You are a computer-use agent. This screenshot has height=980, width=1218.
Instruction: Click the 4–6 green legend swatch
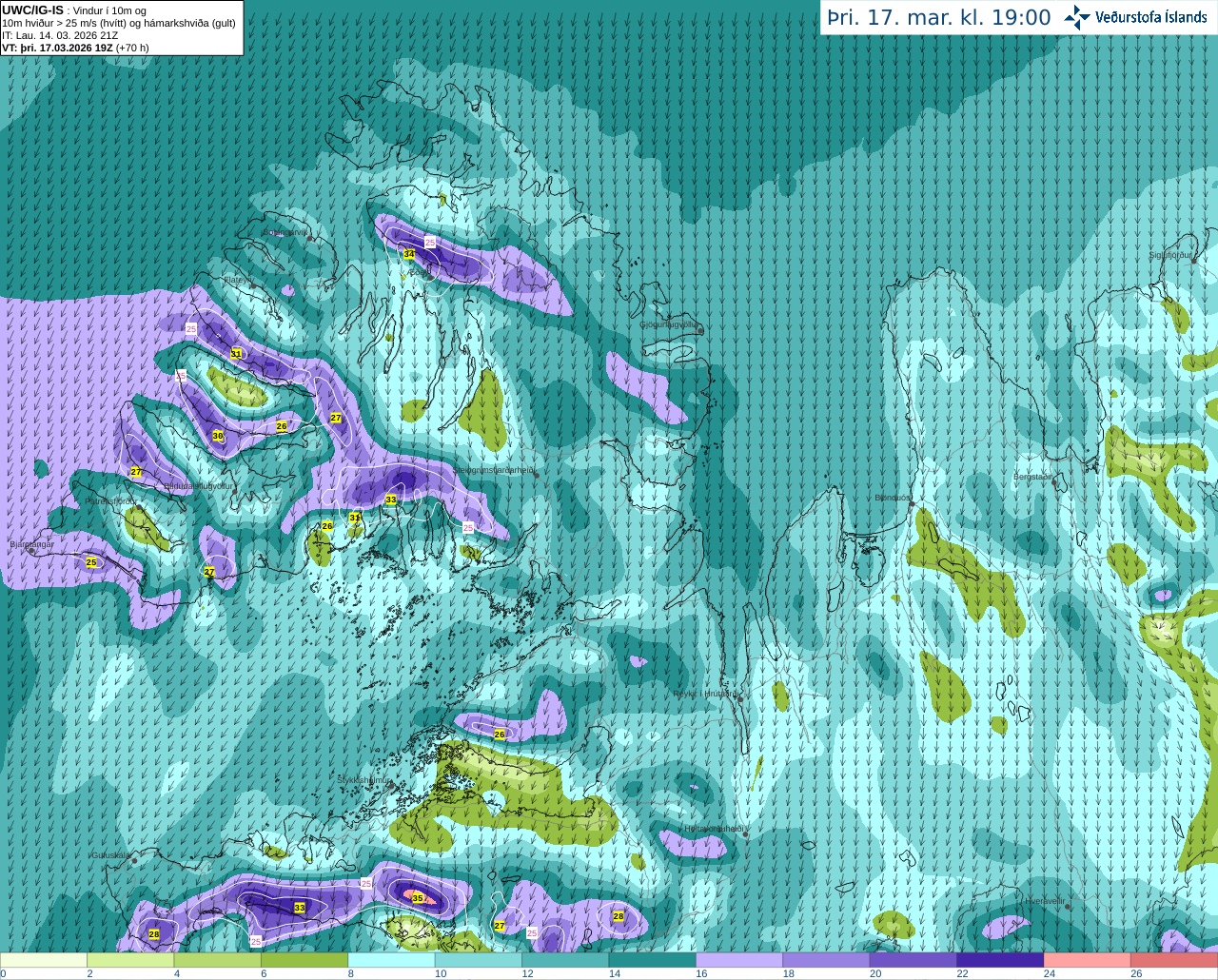[x=218, y=960]
